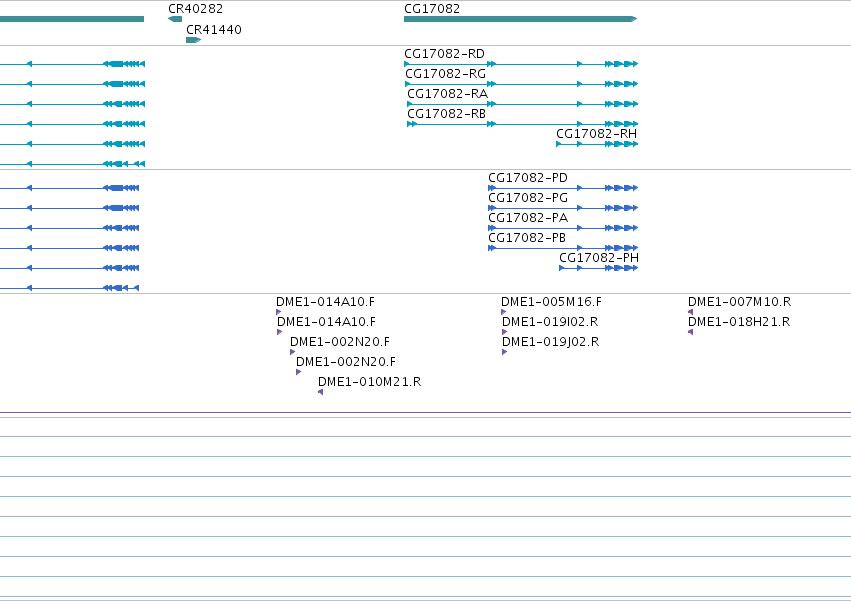Click the CR40282 gene label
The width and height of the screenshot is (851, 601).
tap(195, 9)
